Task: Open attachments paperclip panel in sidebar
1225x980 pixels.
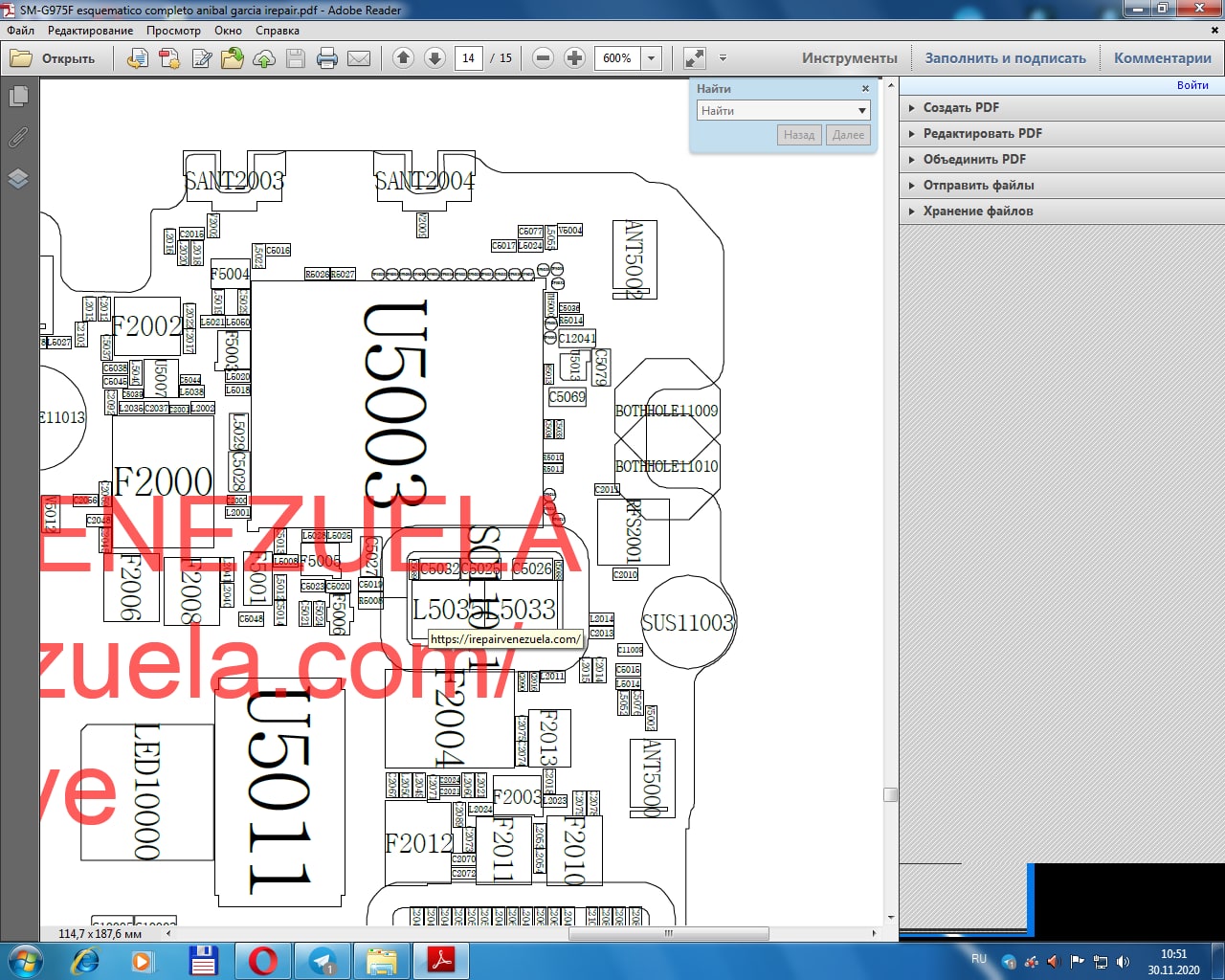Action: (18, 138)
